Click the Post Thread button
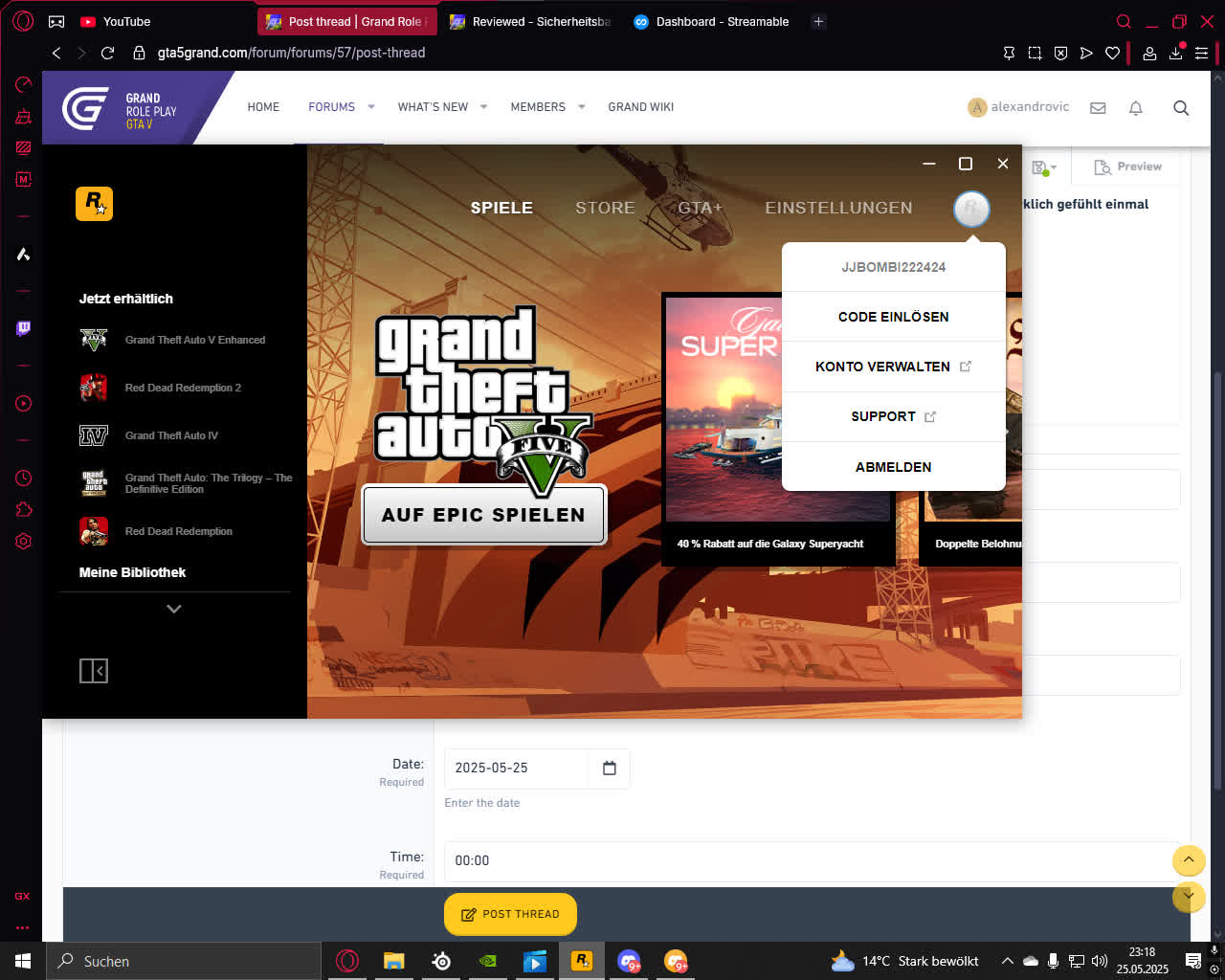Screen dimensions: 1225x980 coord(510,914)
